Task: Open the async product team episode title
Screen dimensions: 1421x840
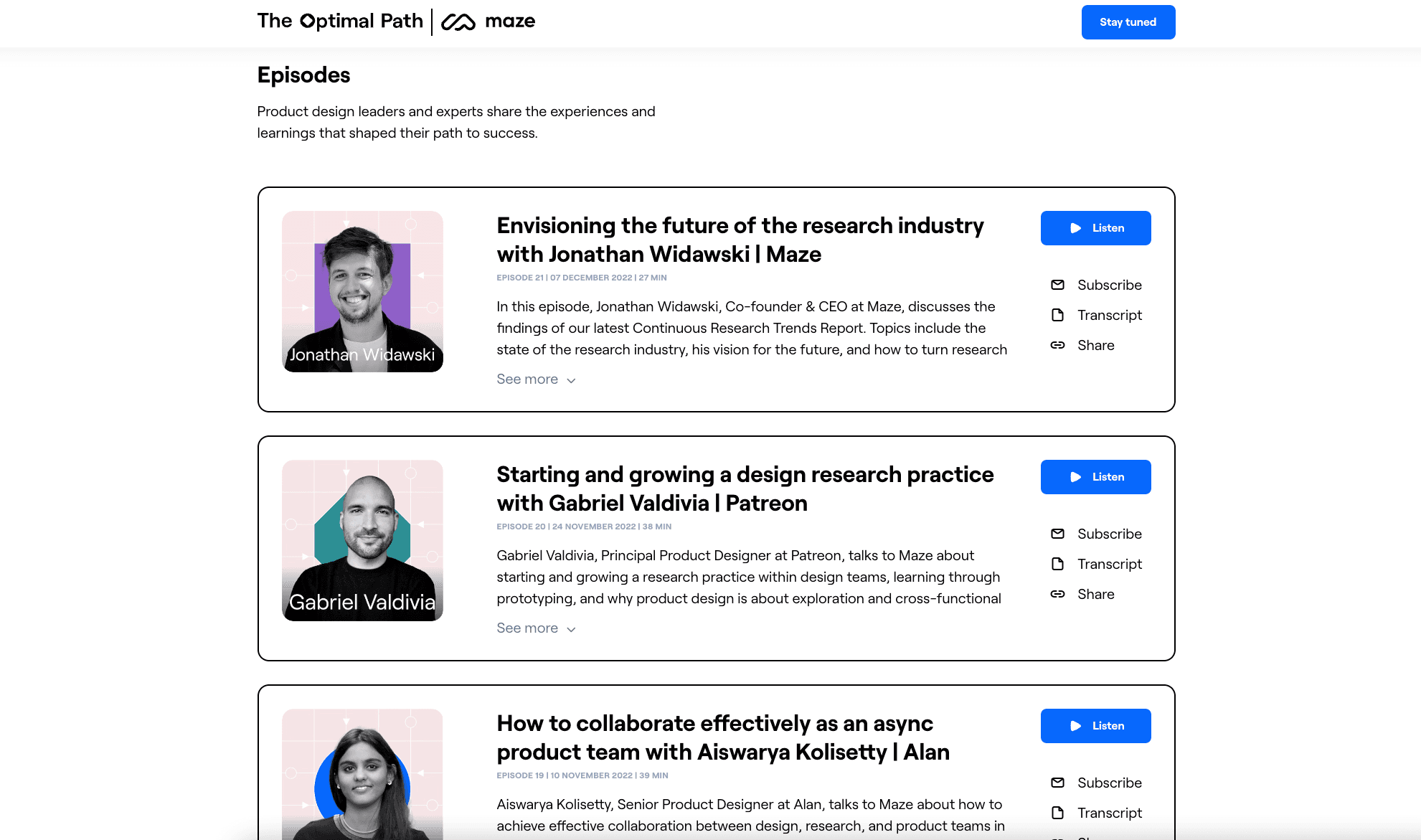Action: pyautogui.click(x=722, y=737)
